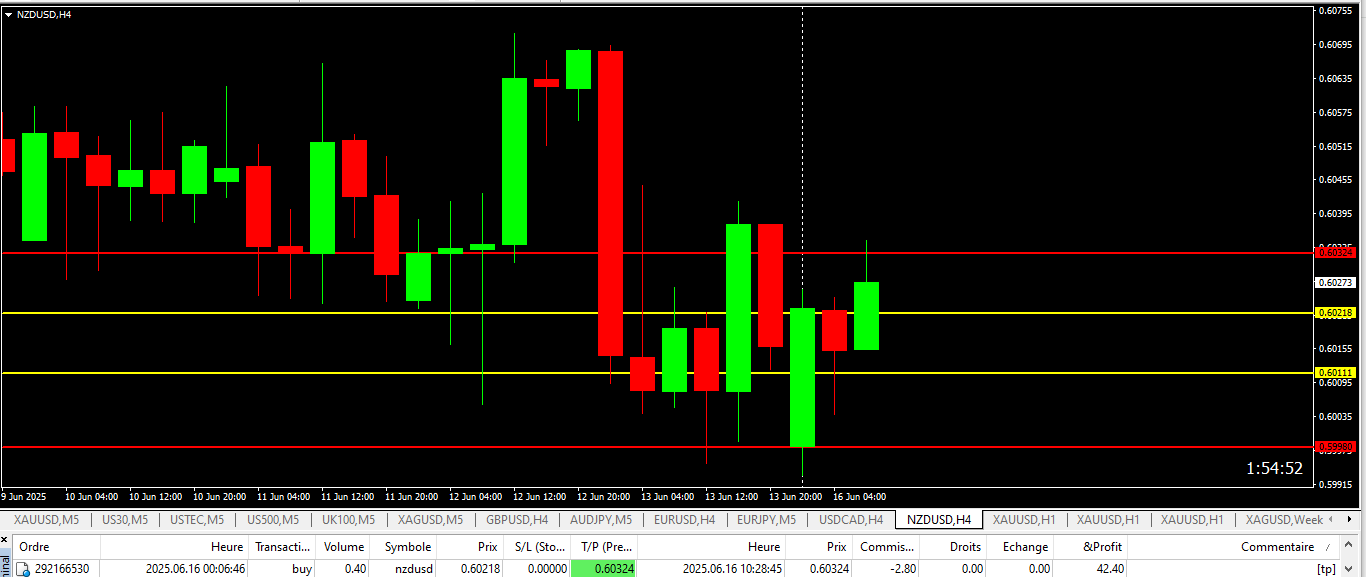Switch to the XAUUSD,M5 chart tab
The height and width of the screenshot is (577, 1366).
pyautogui.click(x=47, y=520)
